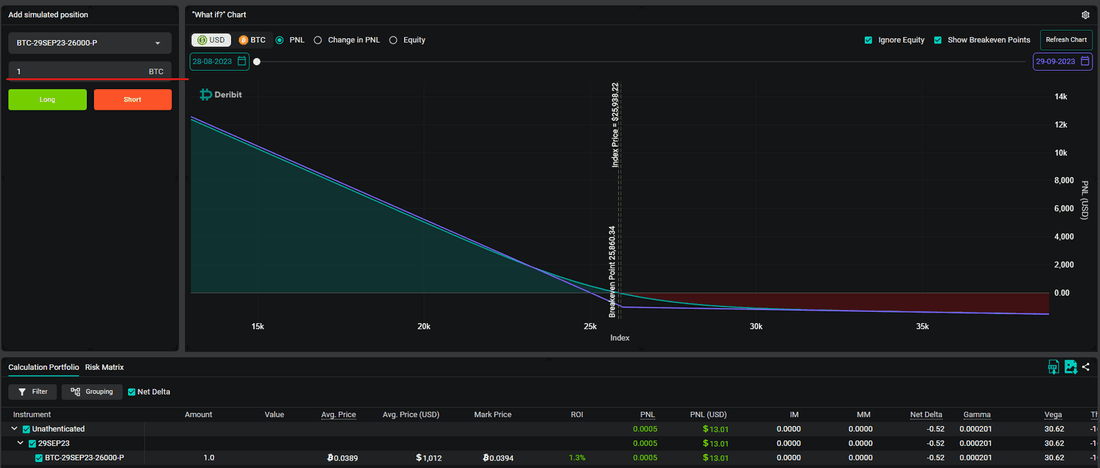Toggle Show Breakeven Points checkbox
This screenshot has height=468, width=1100.
pos(938,40)
